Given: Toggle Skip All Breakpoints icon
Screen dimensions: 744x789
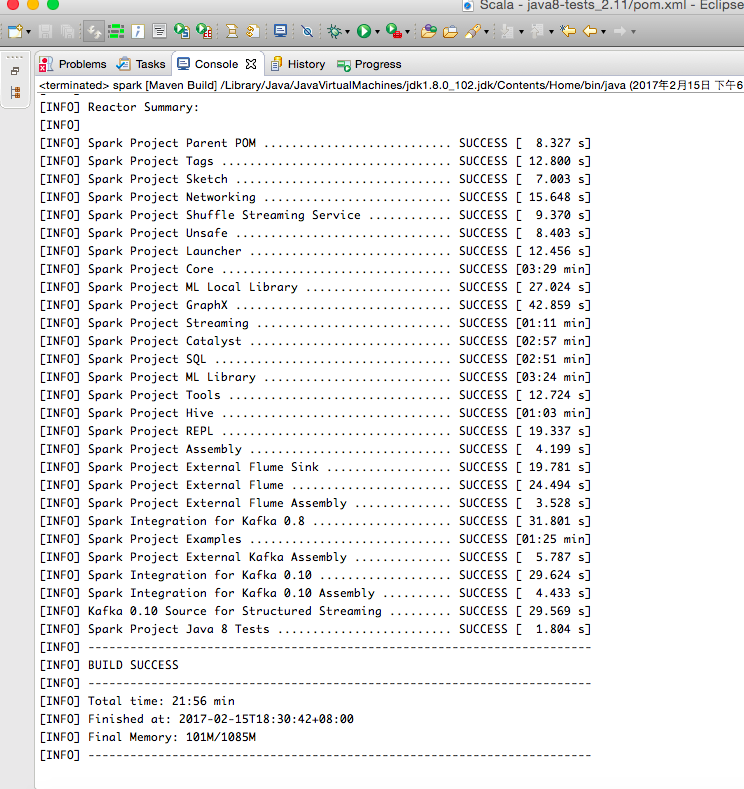Looking at the screenshot, I should pos(307,32).
